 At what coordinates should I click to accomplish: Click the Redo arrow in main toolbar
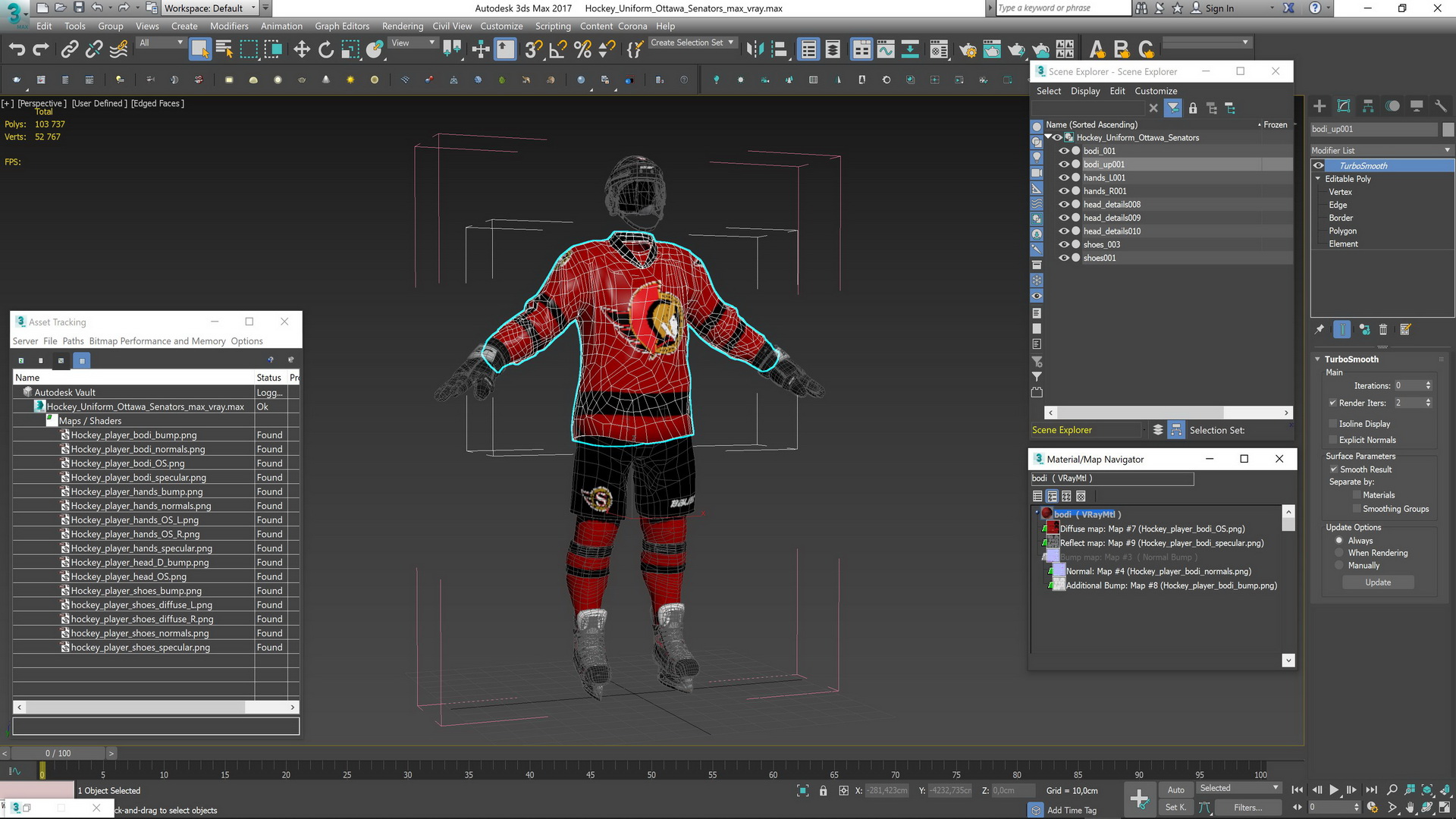click(41, 50)
